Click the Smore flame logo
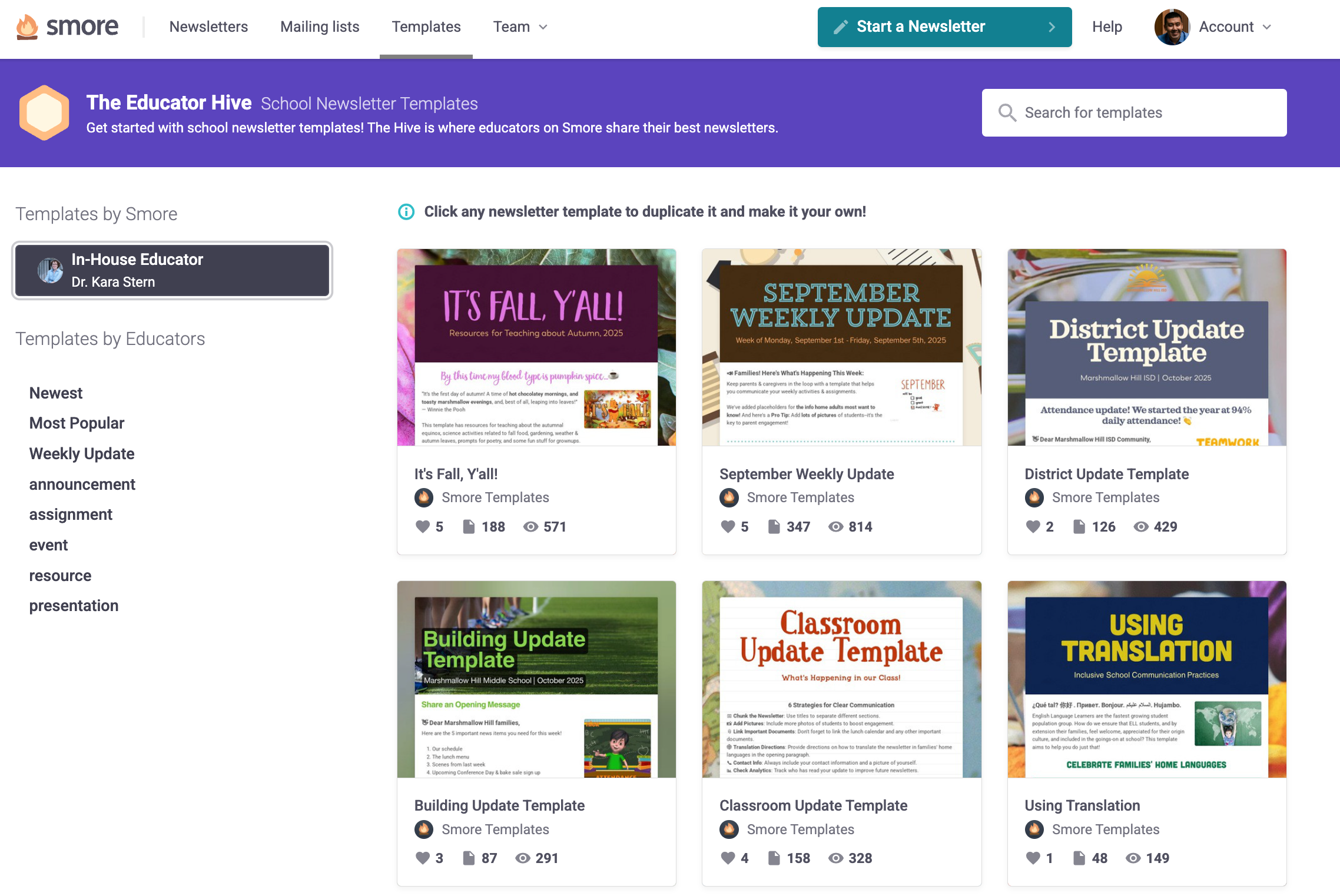This screenshot has height=896, width=1340. tap(27, 26)
